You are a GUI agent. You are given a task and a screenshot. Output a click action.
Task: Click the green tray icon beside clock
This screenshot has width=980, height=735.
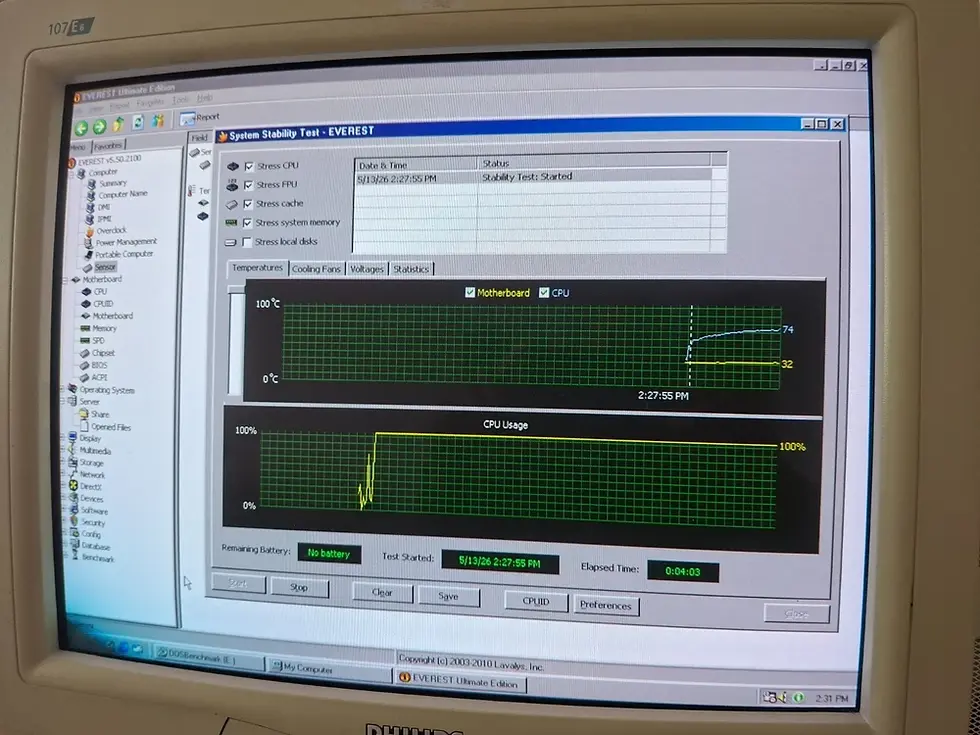tap(798, 698)
